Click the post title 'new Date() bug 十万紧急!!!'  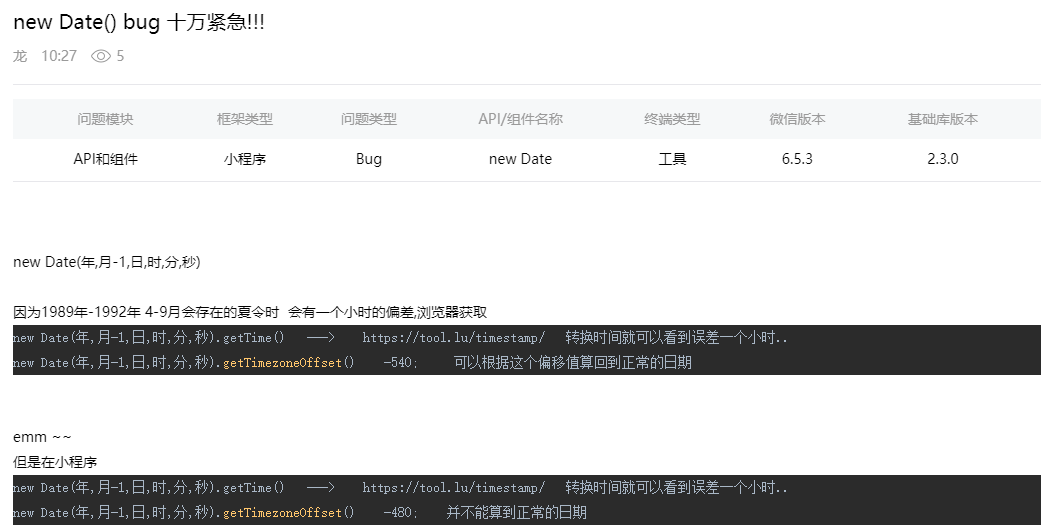(x=139, y=22)
